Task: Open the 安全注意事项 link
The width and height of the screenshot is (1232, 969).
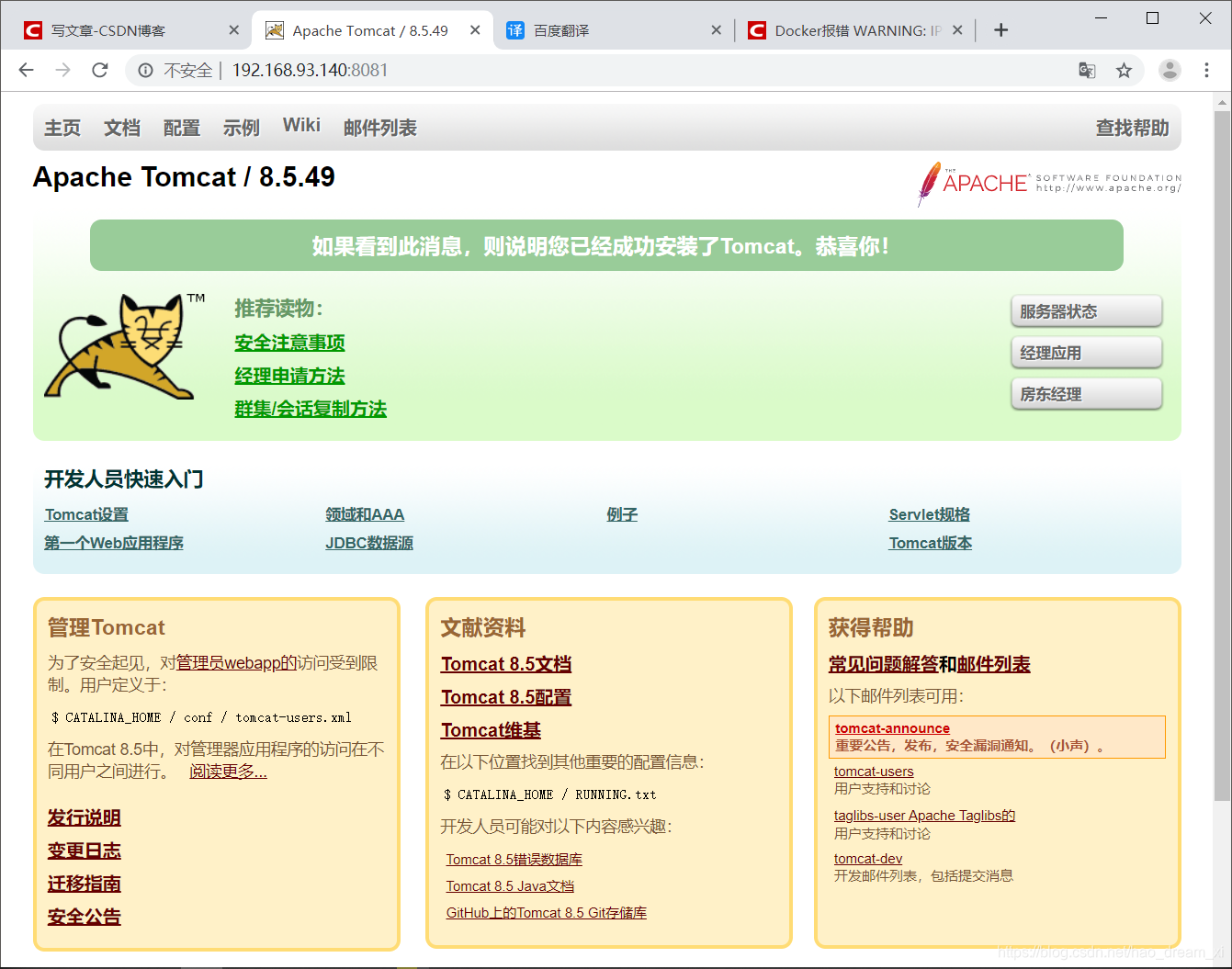Action: tap(289, 343)
